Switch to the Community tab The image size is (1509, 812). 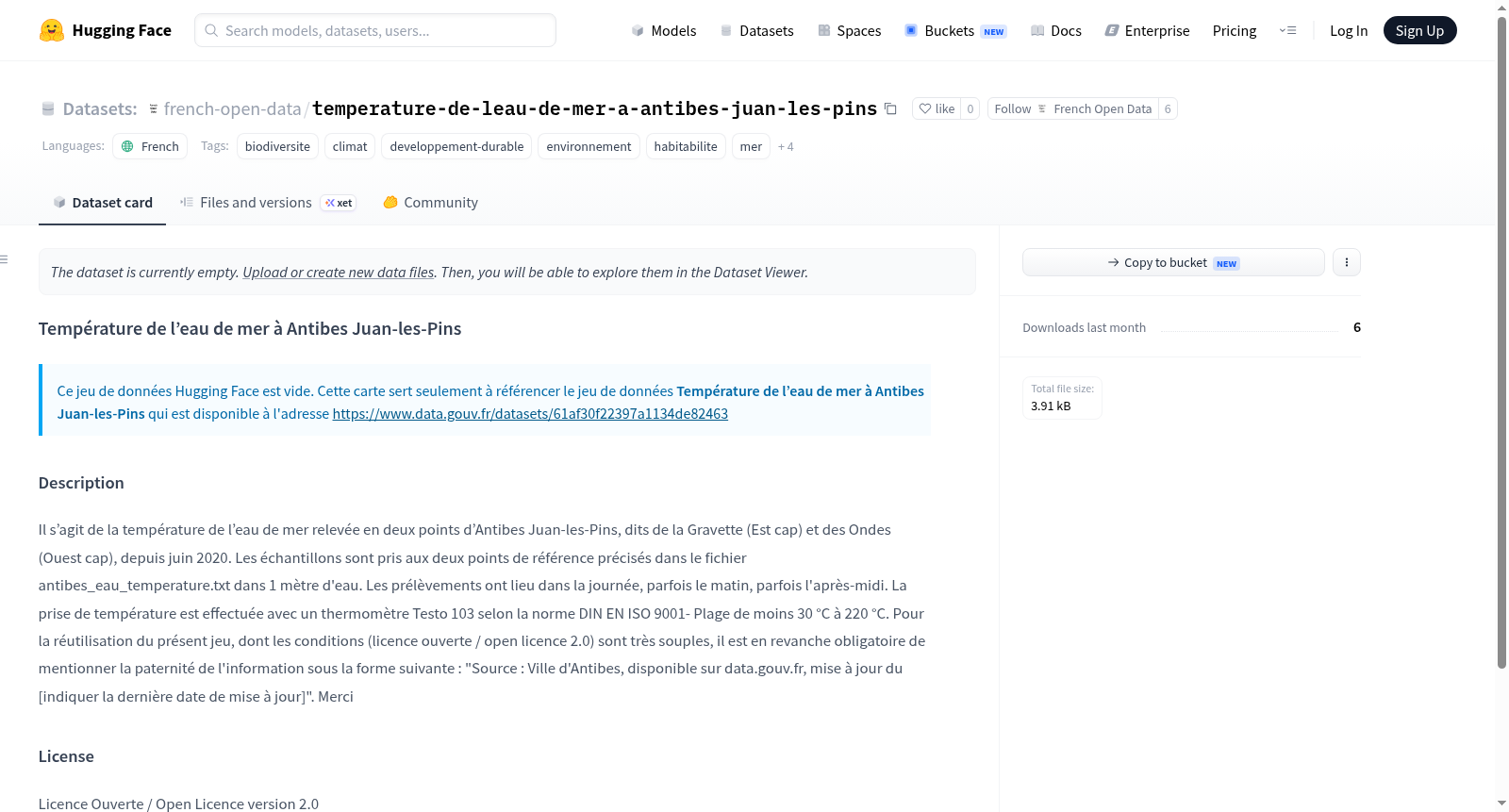click(x=431, y=202)
